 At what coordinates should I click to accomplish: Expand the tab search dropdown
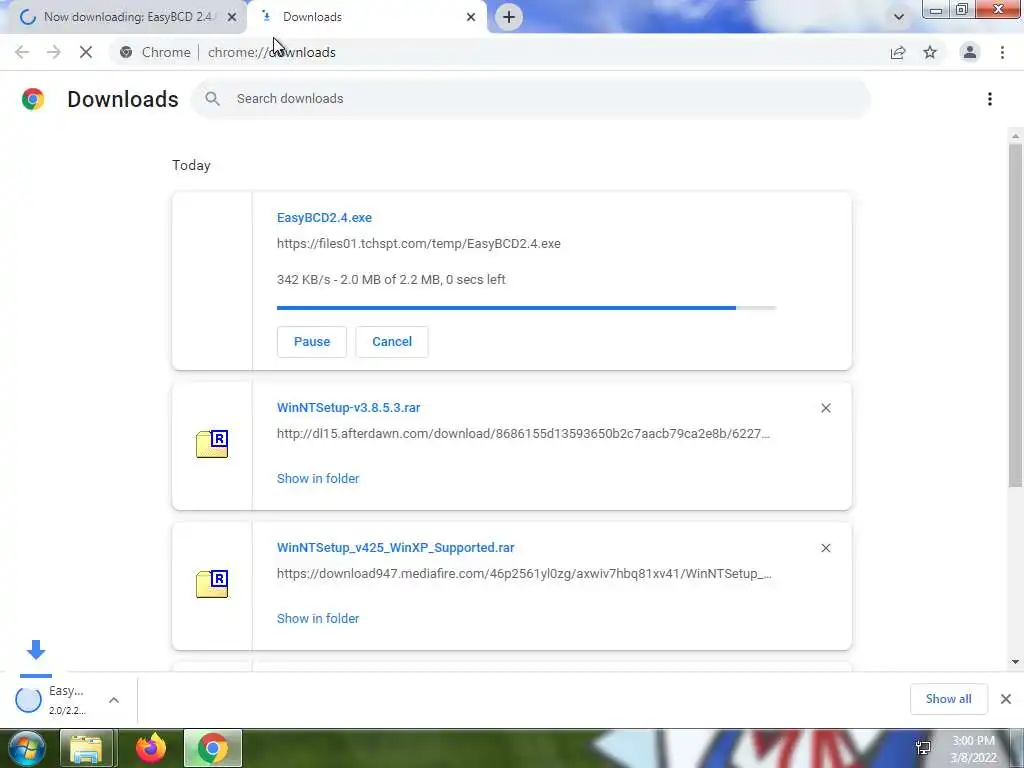pos(899,17)
